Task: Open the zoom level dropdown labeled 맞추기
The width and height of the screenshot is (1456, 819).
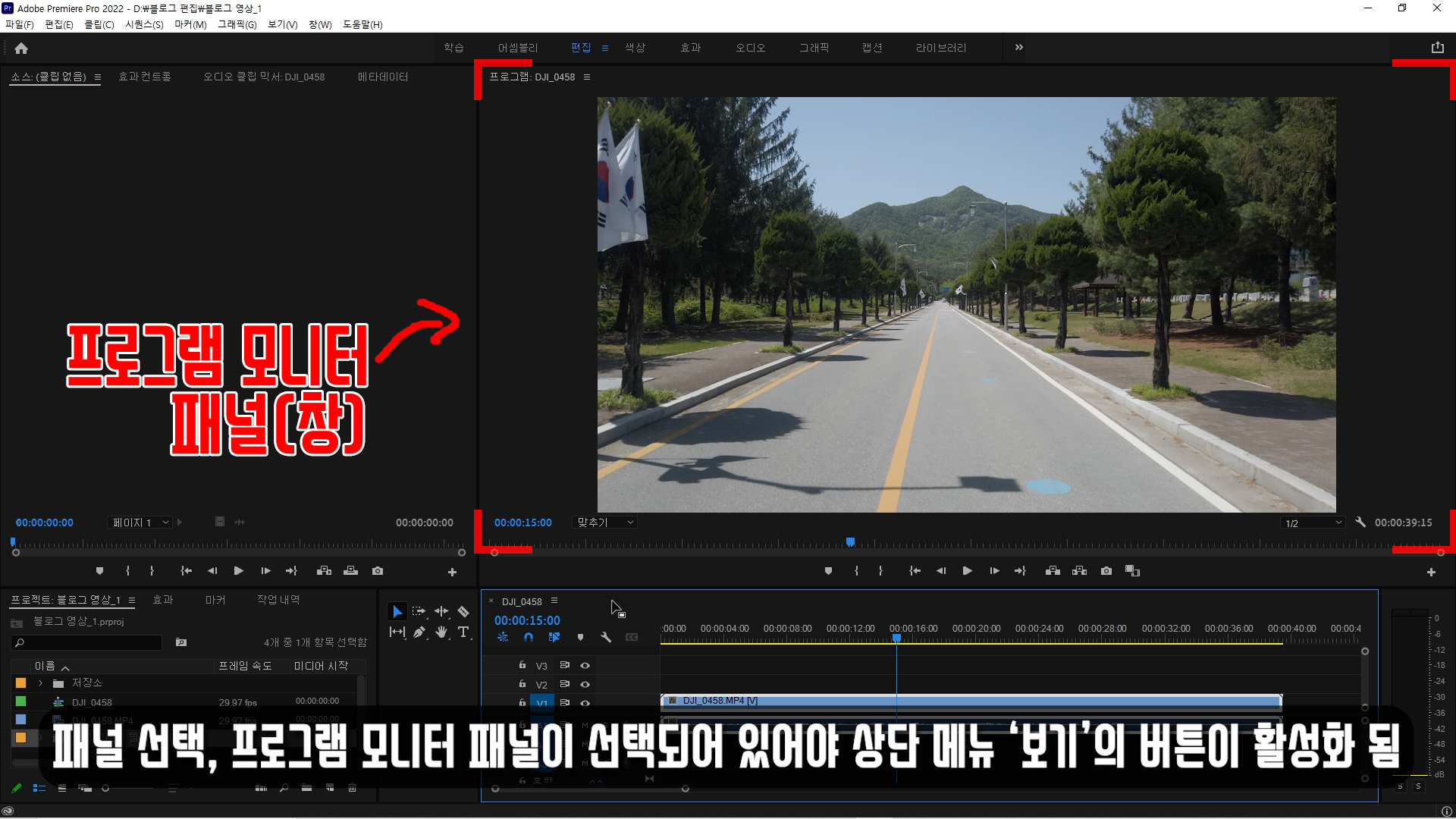Action: (x=605, y=522)
